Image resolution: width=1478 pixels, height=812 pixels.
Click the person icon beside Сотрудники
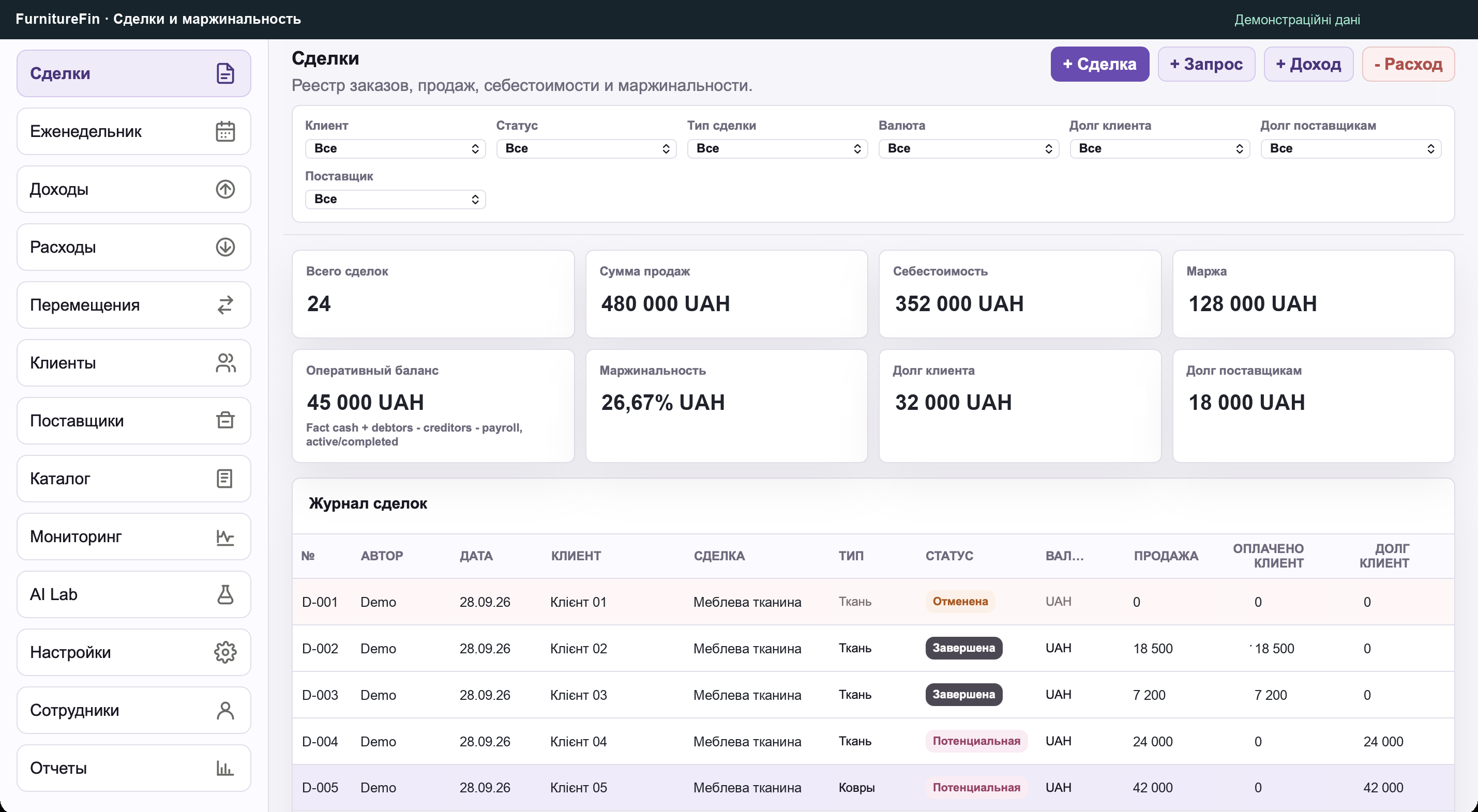(225, 711)
